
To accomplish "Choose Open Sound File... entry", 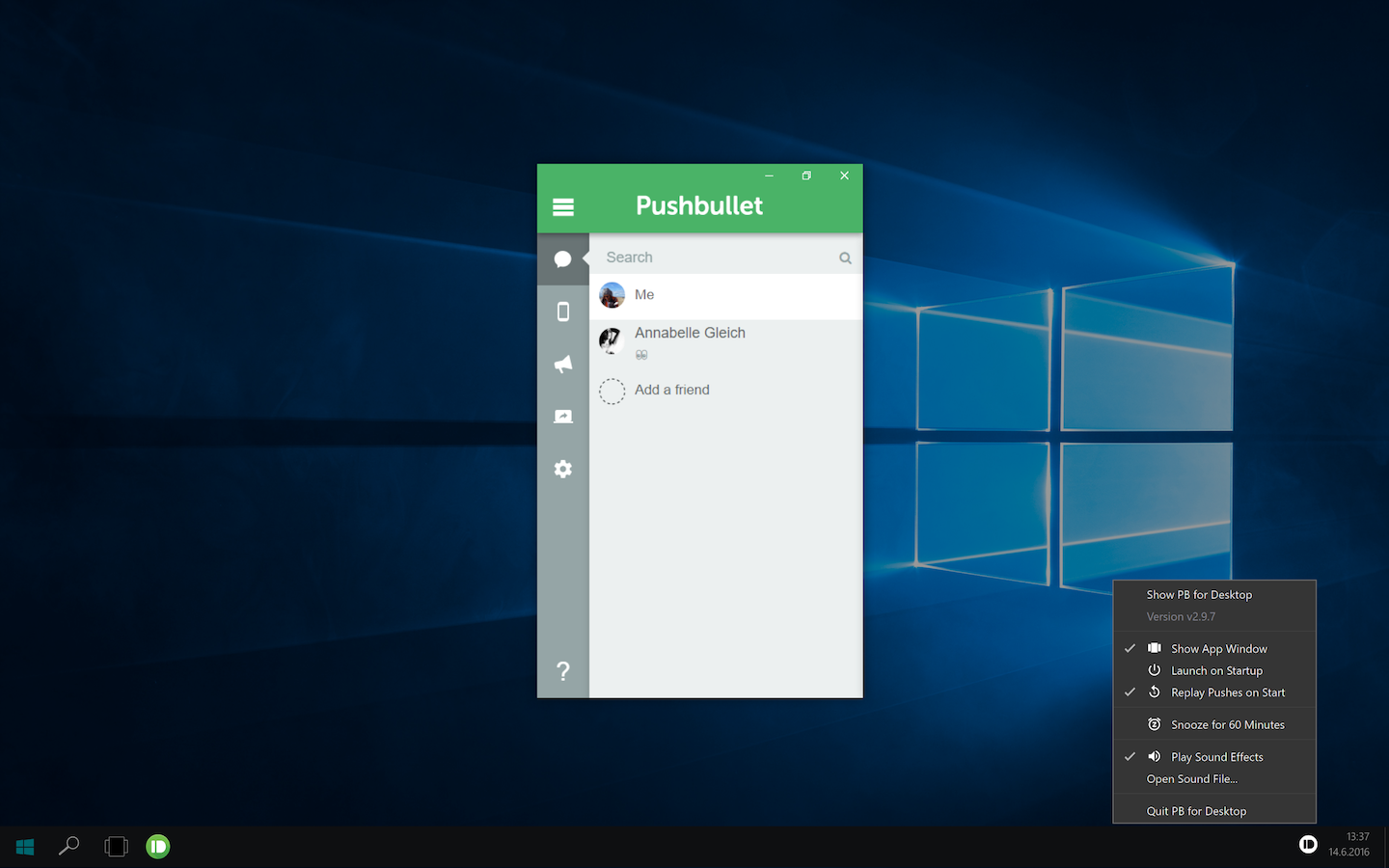I will [x=1214, y=779].
